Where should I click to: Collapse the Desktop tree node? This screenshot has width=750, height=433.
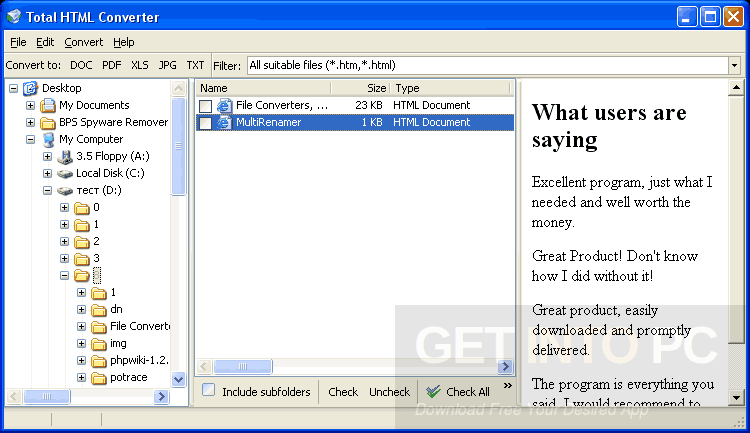coord(13,89)
